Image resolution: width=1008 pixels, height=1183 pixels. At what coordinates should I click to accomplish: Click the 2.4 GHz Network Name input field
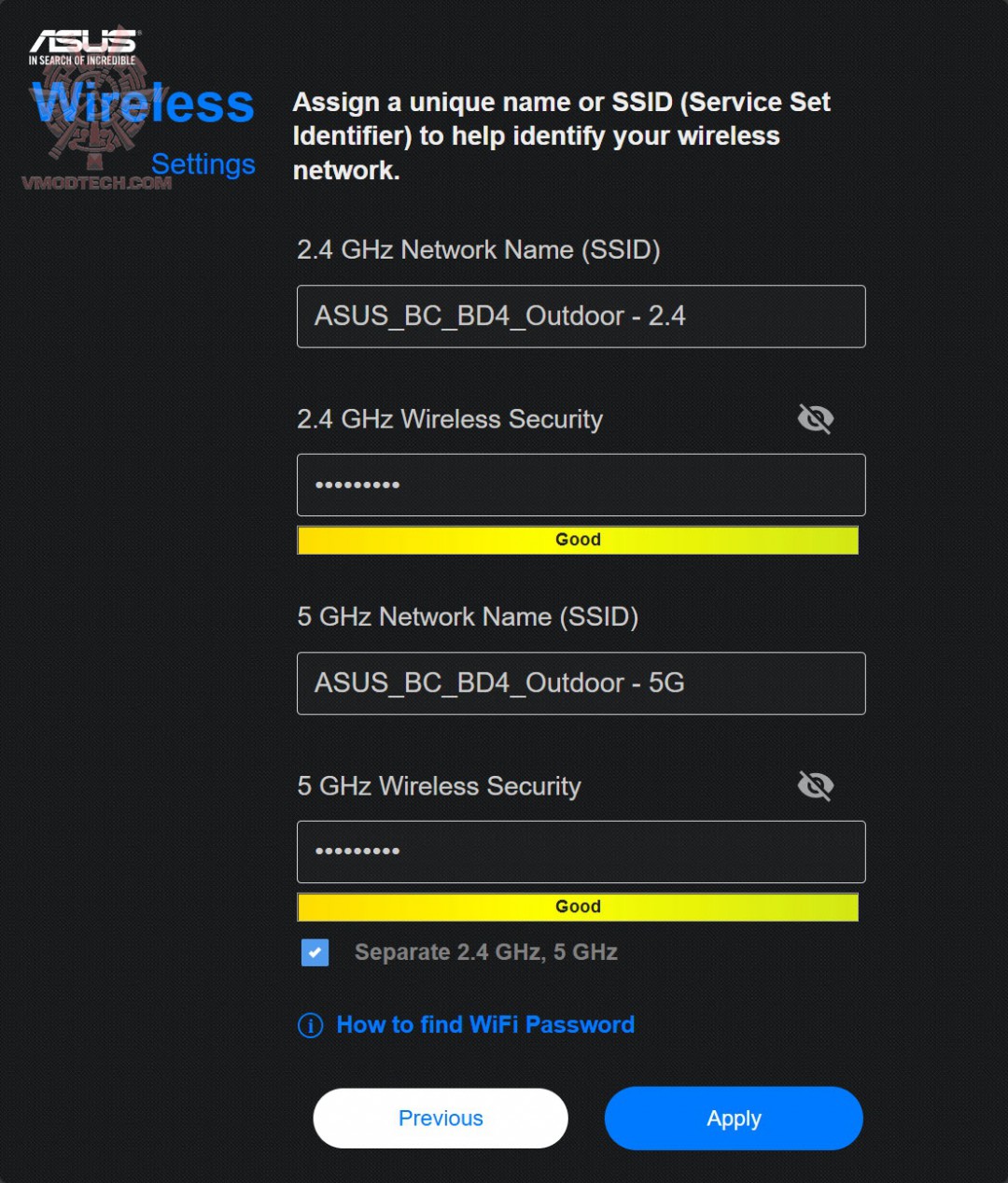coord(581,317)
